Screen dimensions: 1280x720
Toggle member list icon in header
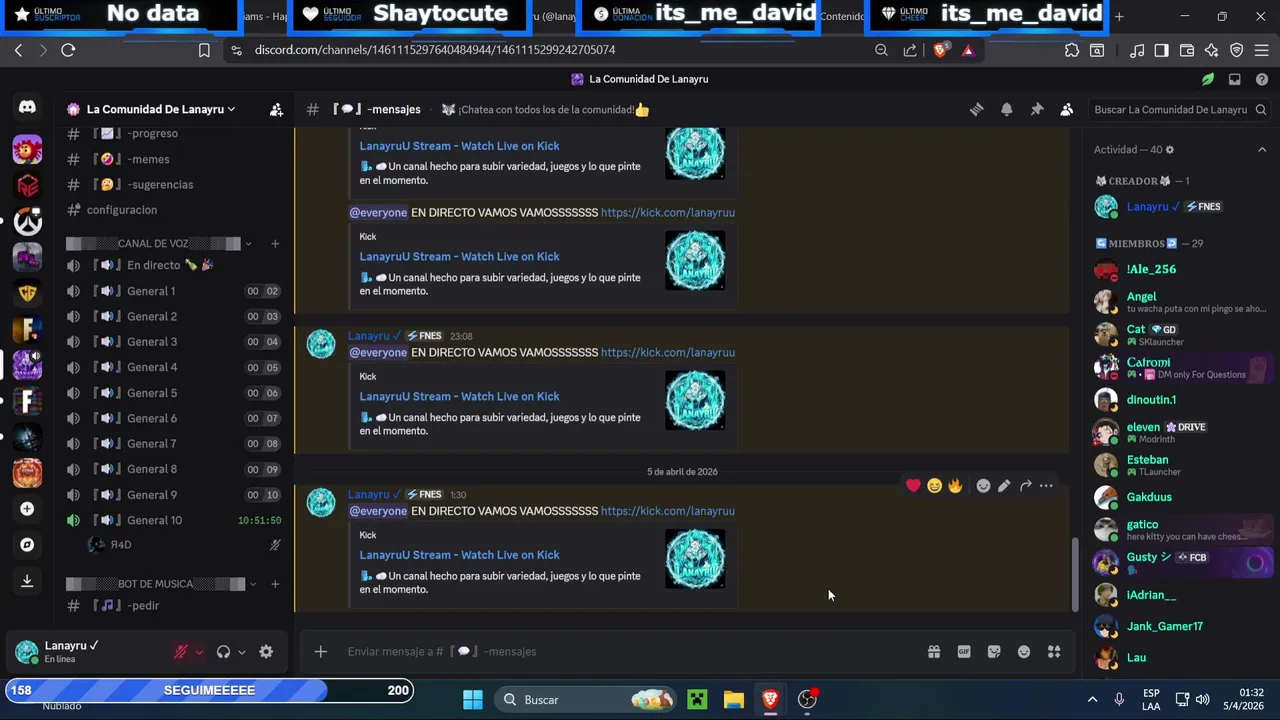(x=1067, y=109)
